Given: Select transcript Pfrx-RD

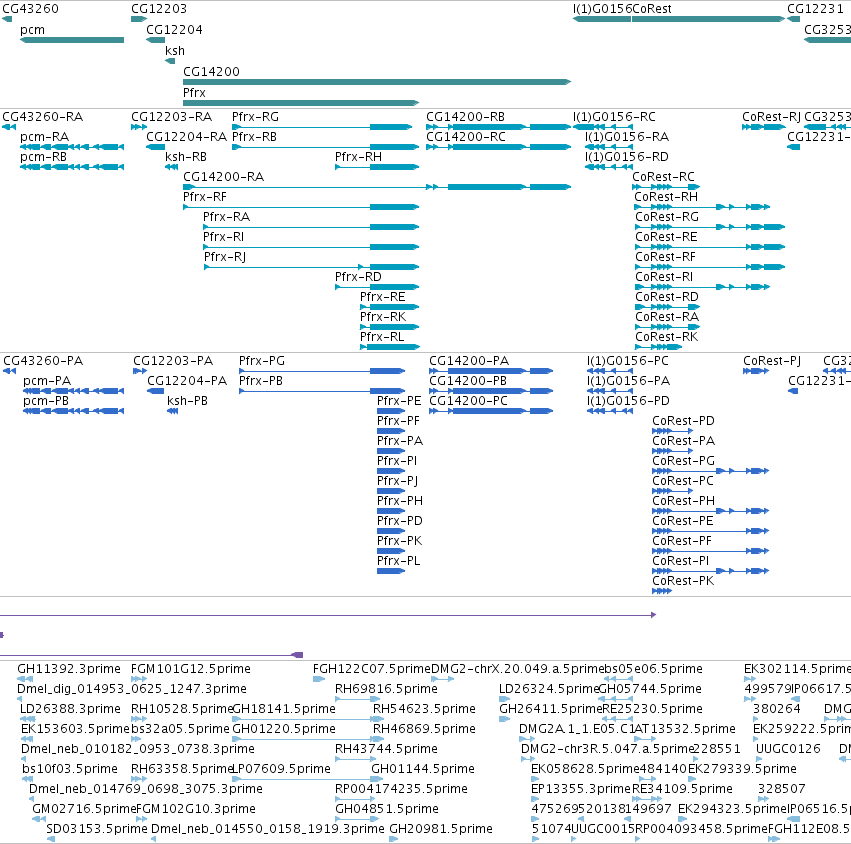Looking at the screenshot, I should tap(377, 287).
